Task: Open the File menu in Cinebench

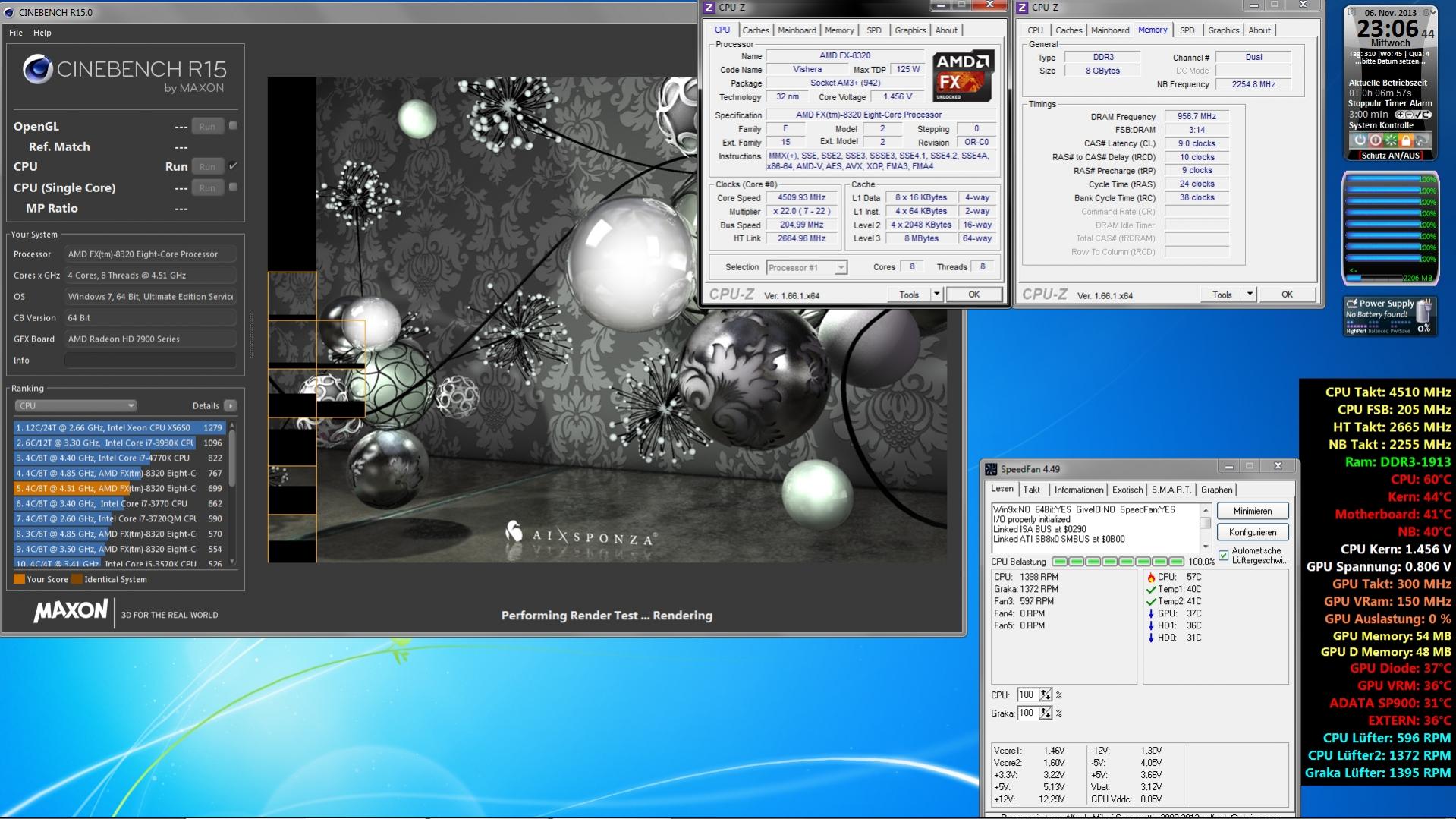Action: point(16,33)
